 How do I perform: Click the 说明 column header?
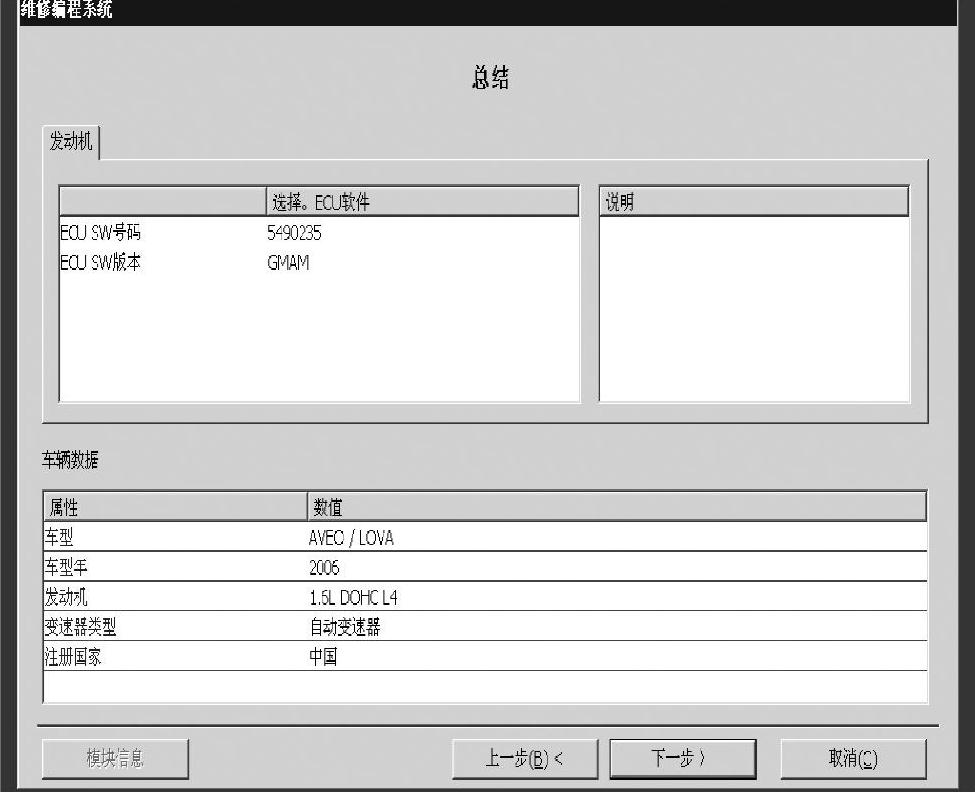753,202
